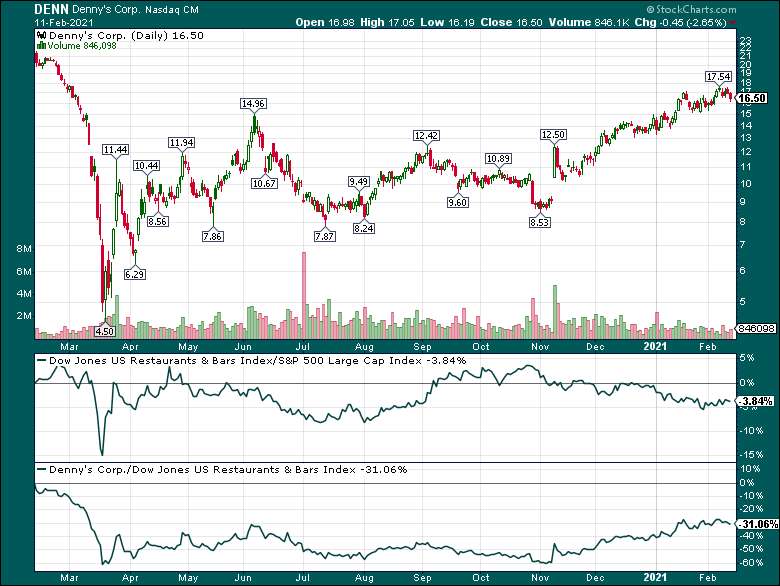Click the 4.50 low price label
Viewport: 780px width, 586px height.
click(104, 331)
